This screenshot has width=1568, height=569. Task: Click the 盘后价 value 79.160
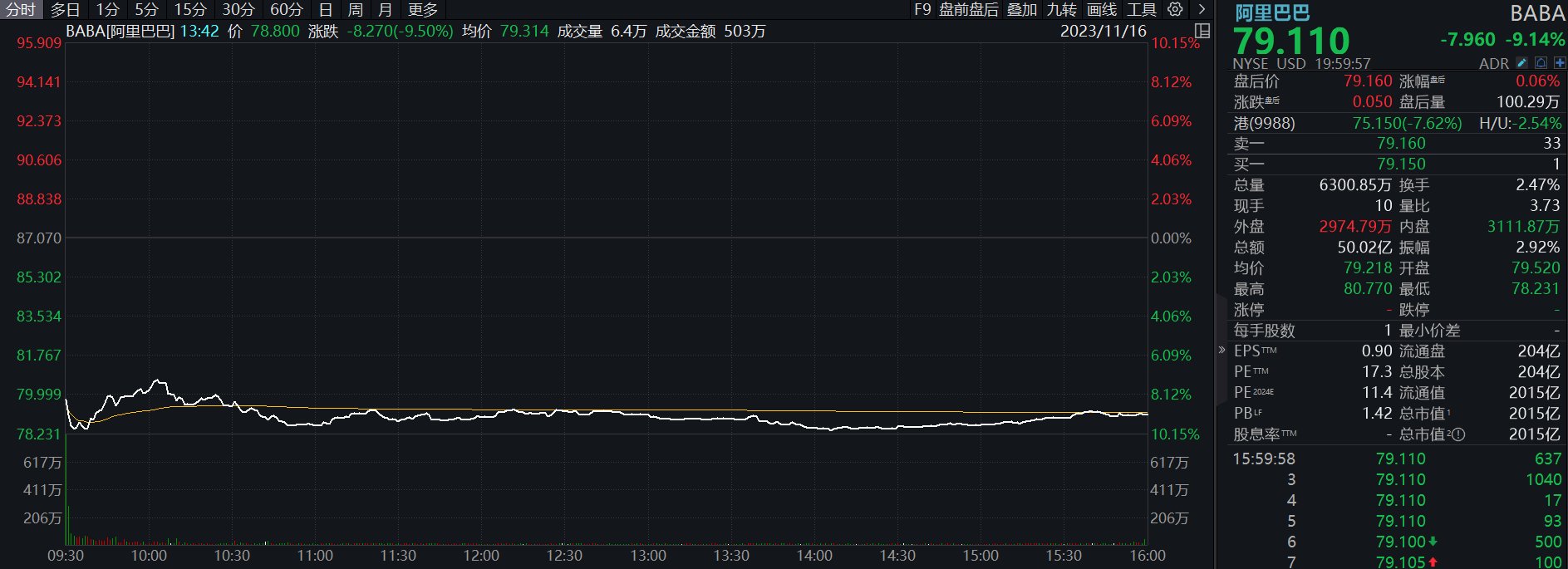1368,81
